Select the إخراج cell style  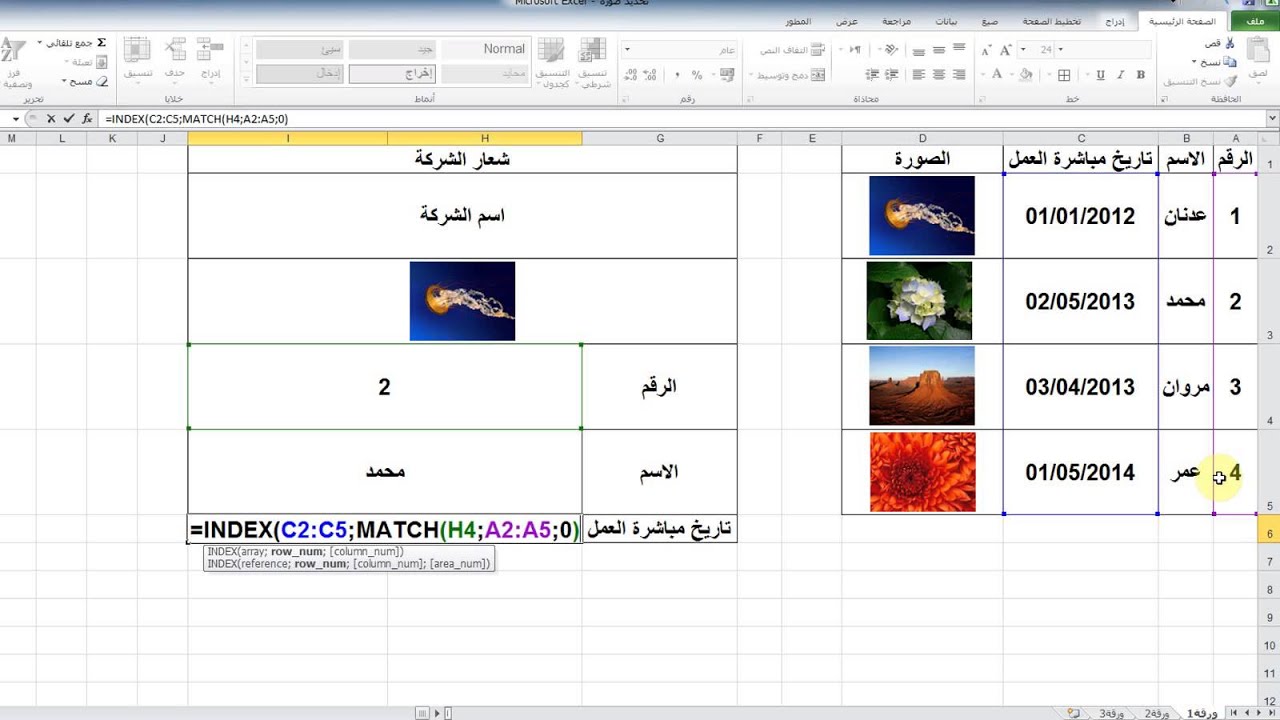pos(391,73)
